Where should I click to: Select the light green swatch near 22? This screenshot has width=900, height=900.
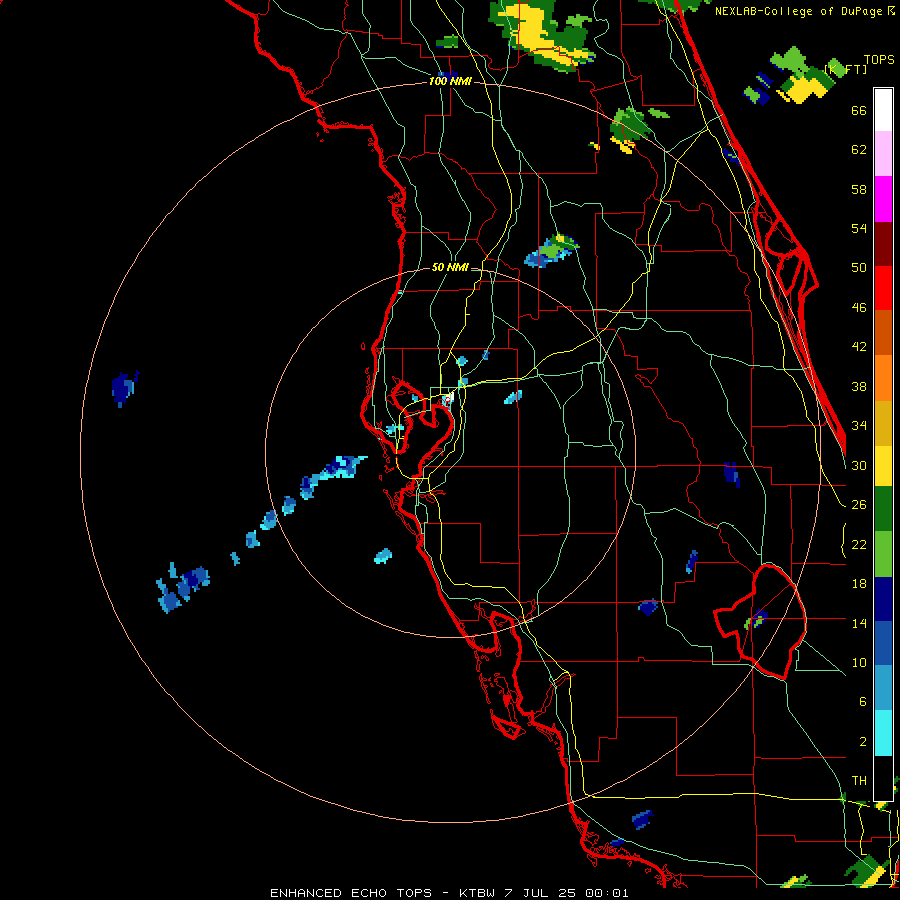coord(883,554)
